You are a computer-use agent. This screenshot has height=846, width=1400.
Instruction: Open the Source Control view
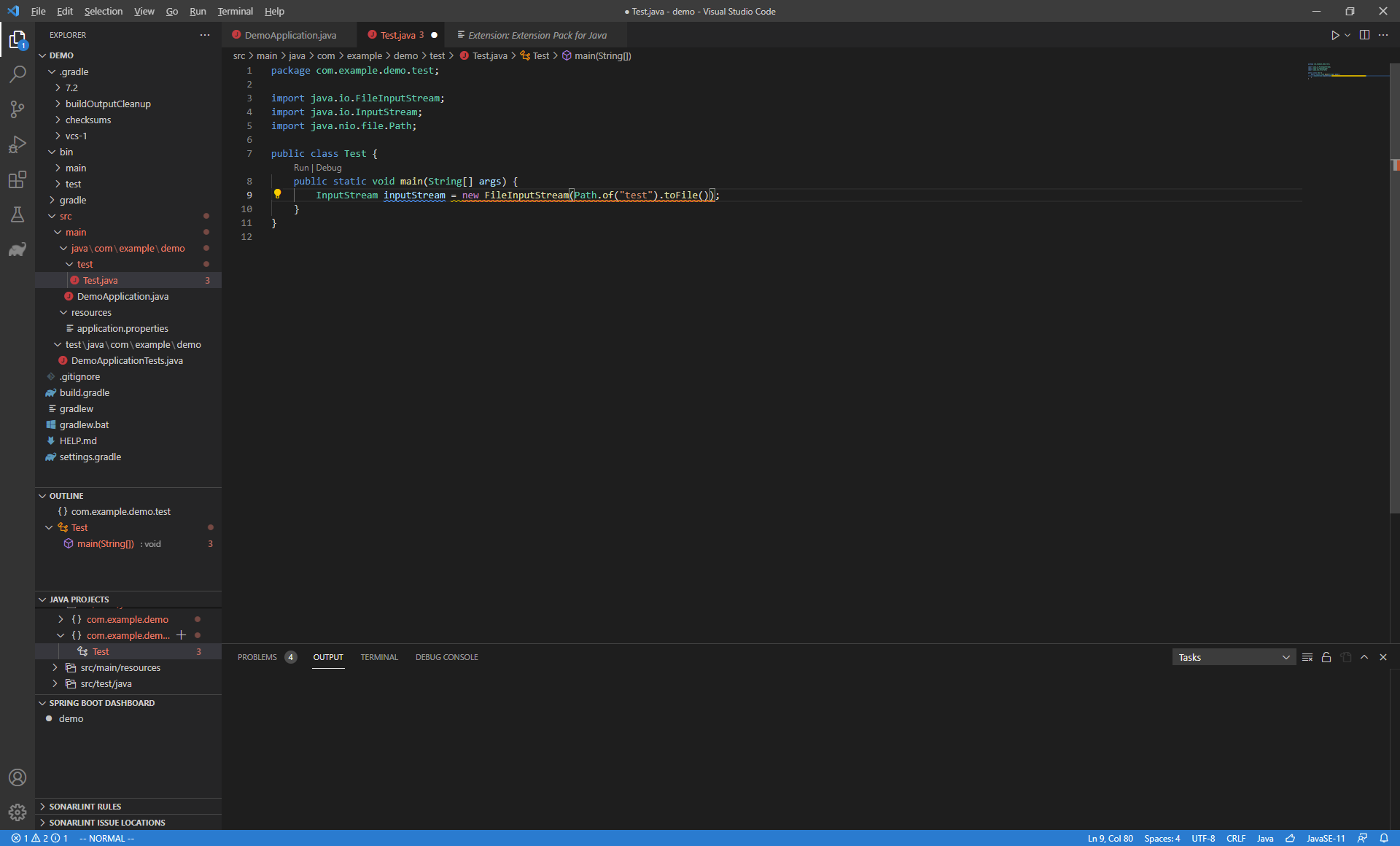coord(17,109)
